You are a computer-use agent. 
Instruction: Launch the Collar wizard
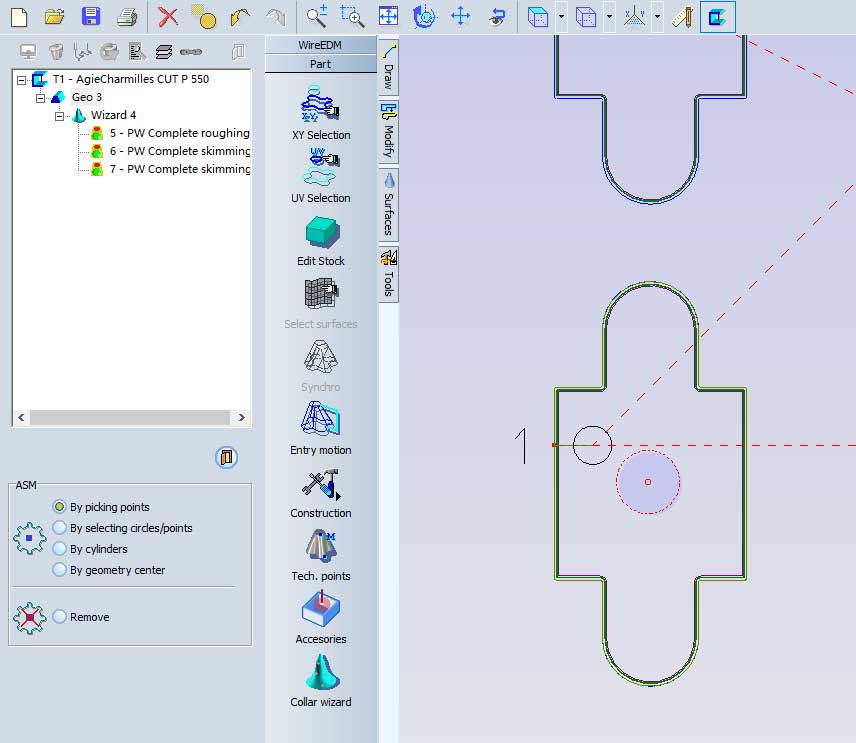point(321,673)
